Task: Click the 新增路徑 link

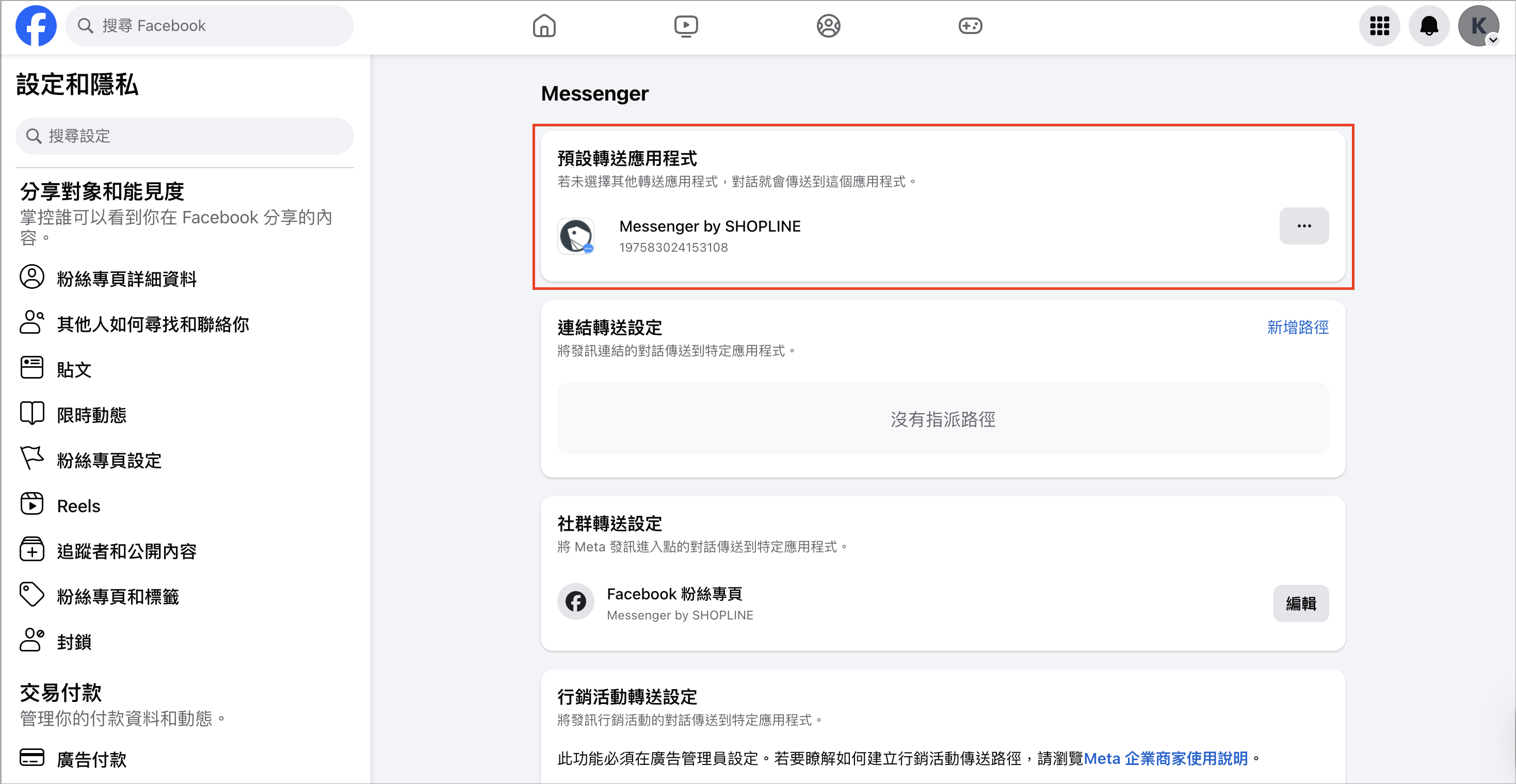Action: coord(1298,327)
